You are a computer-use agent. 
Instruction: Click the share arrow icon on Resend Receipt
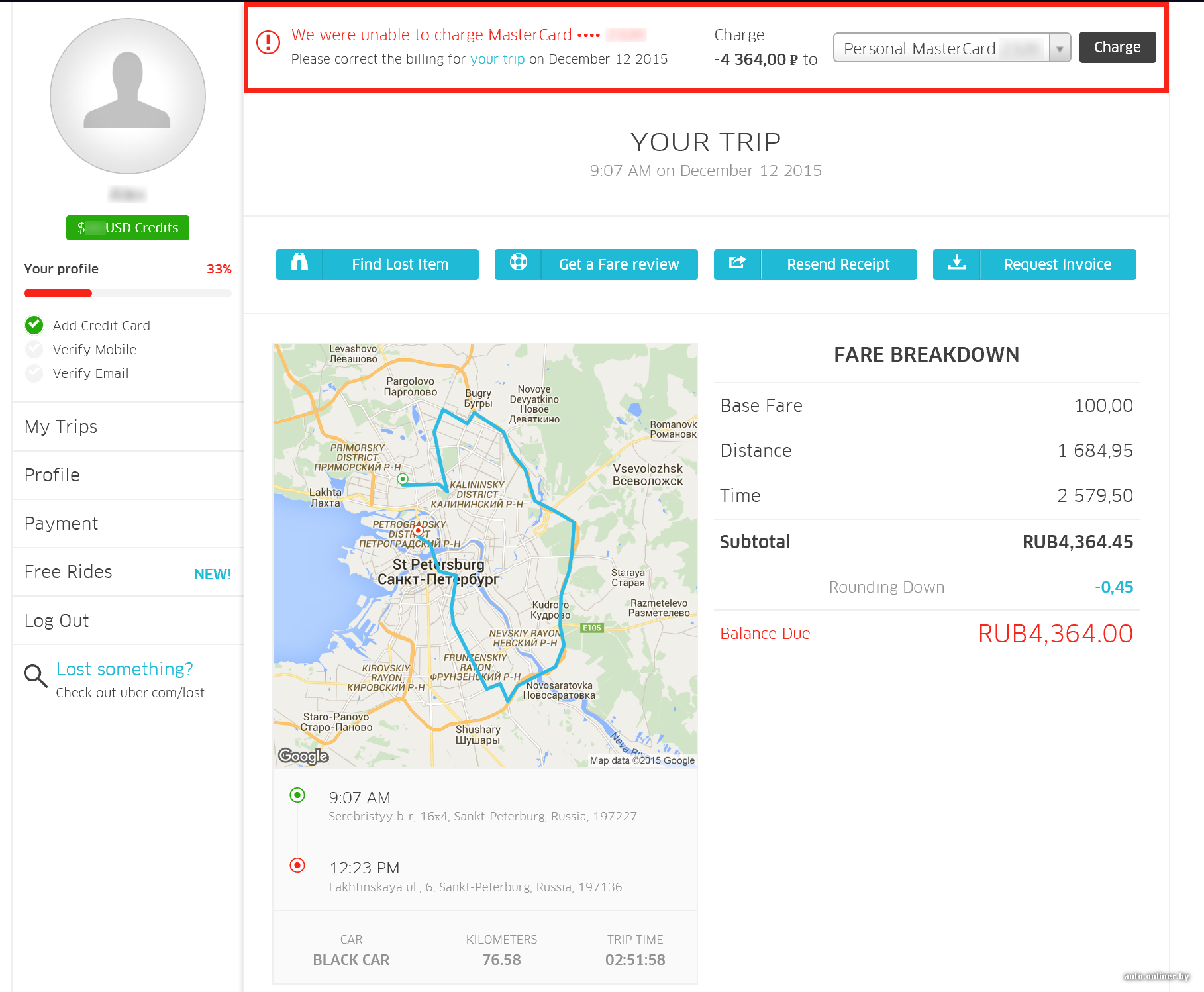coord(737,262)
